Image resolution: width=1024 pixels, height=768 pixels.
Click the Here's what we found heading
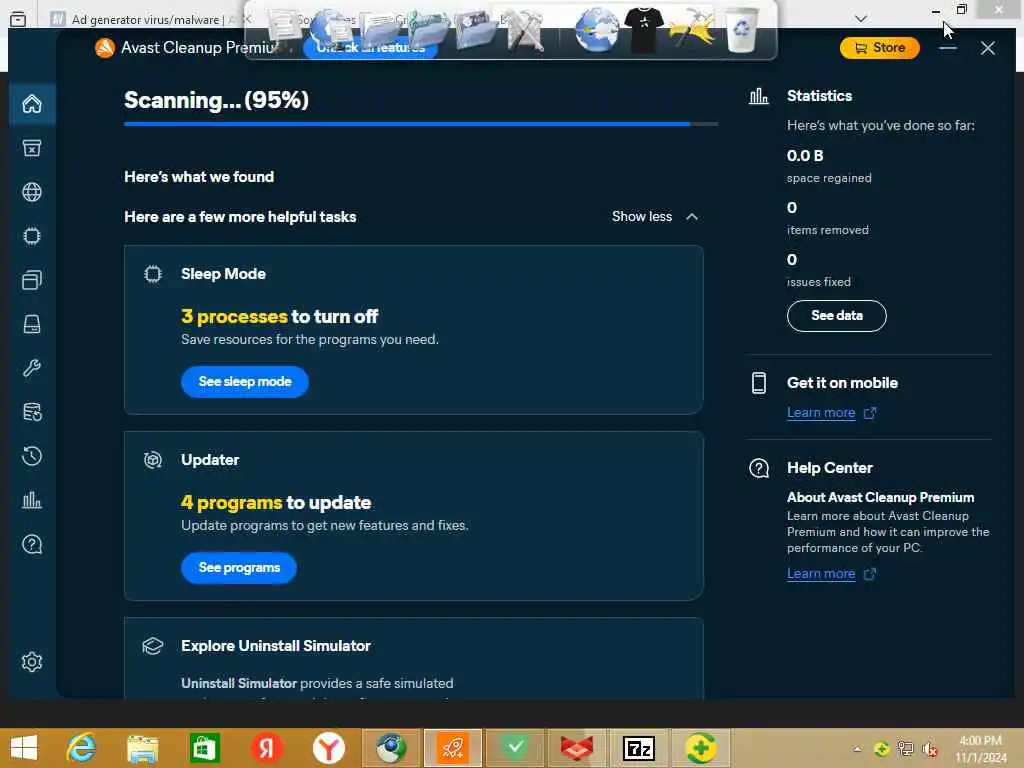199,177
